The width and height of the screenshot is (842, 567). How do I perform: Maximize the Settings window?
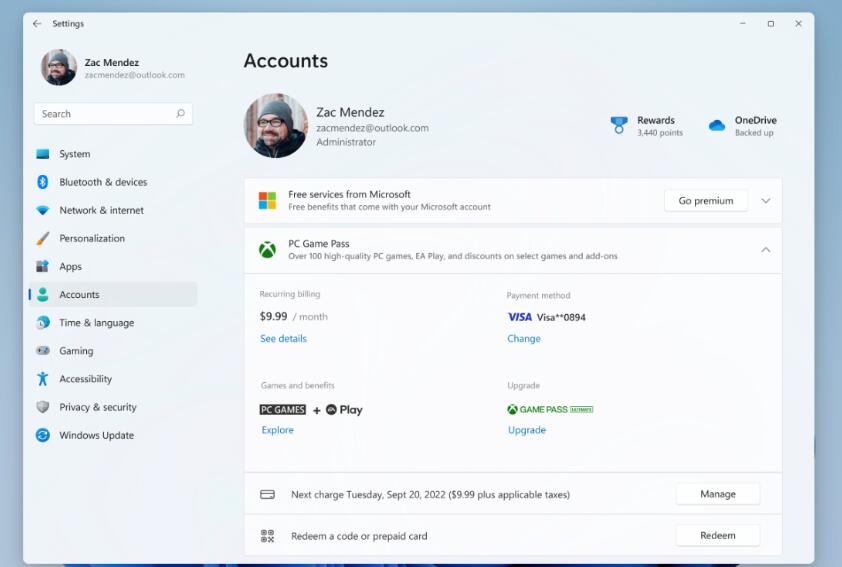point(771,24)
